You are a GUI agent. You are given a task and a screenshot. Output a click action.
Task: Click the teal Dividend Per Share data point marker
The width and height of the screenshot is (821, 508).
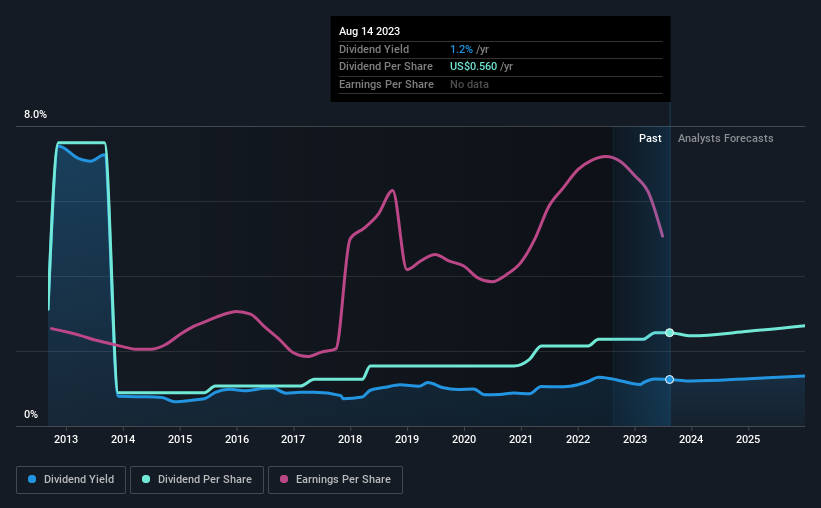click(x=669, y=333)
